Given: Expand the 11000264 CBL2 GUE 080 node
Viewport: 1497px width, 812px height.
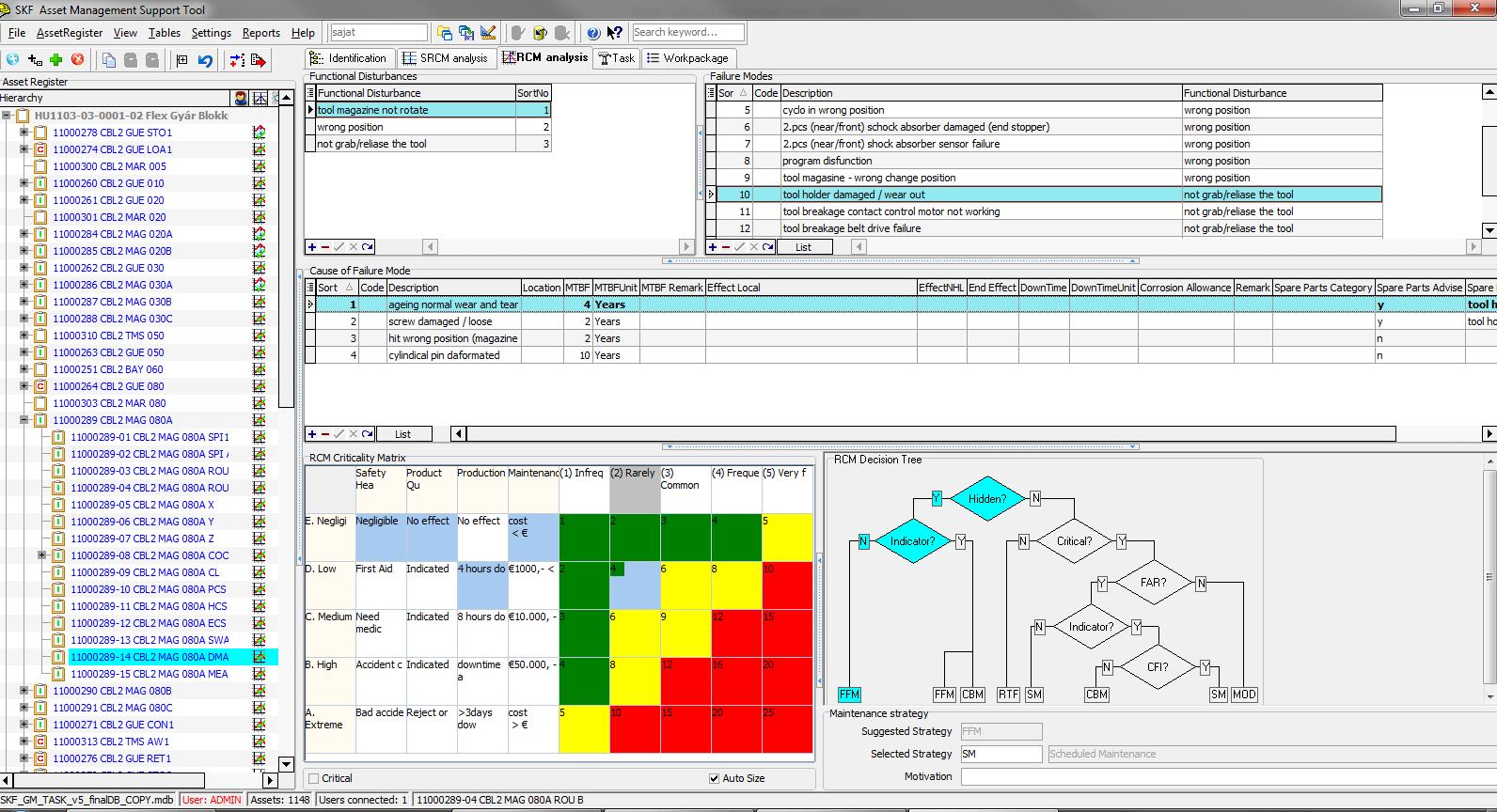Looking at the screenshot, I should pos(24,386).
